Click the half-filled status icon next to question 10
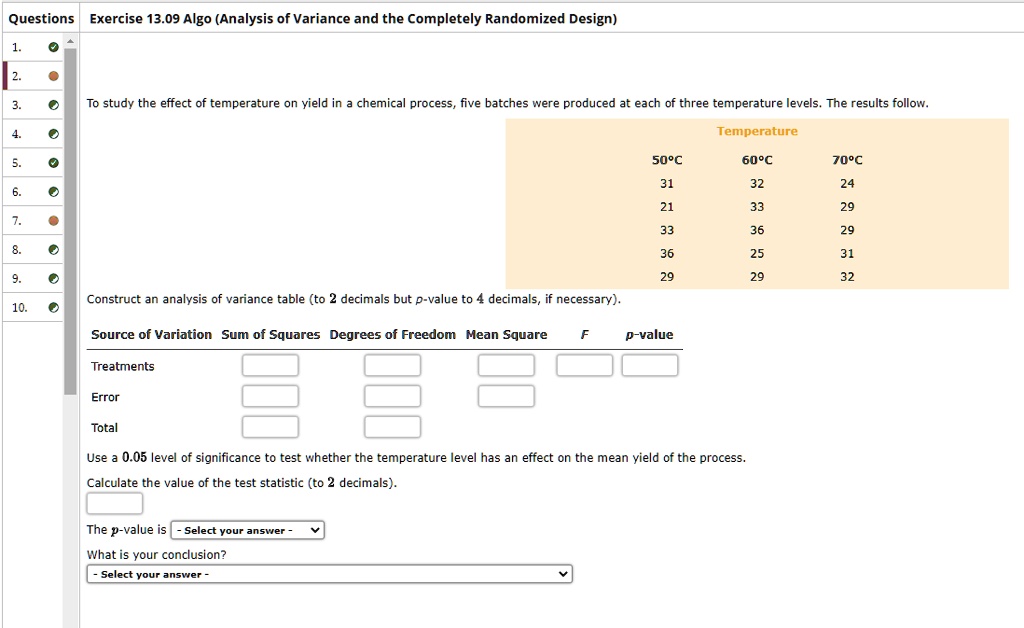 [x=54, y=307]
